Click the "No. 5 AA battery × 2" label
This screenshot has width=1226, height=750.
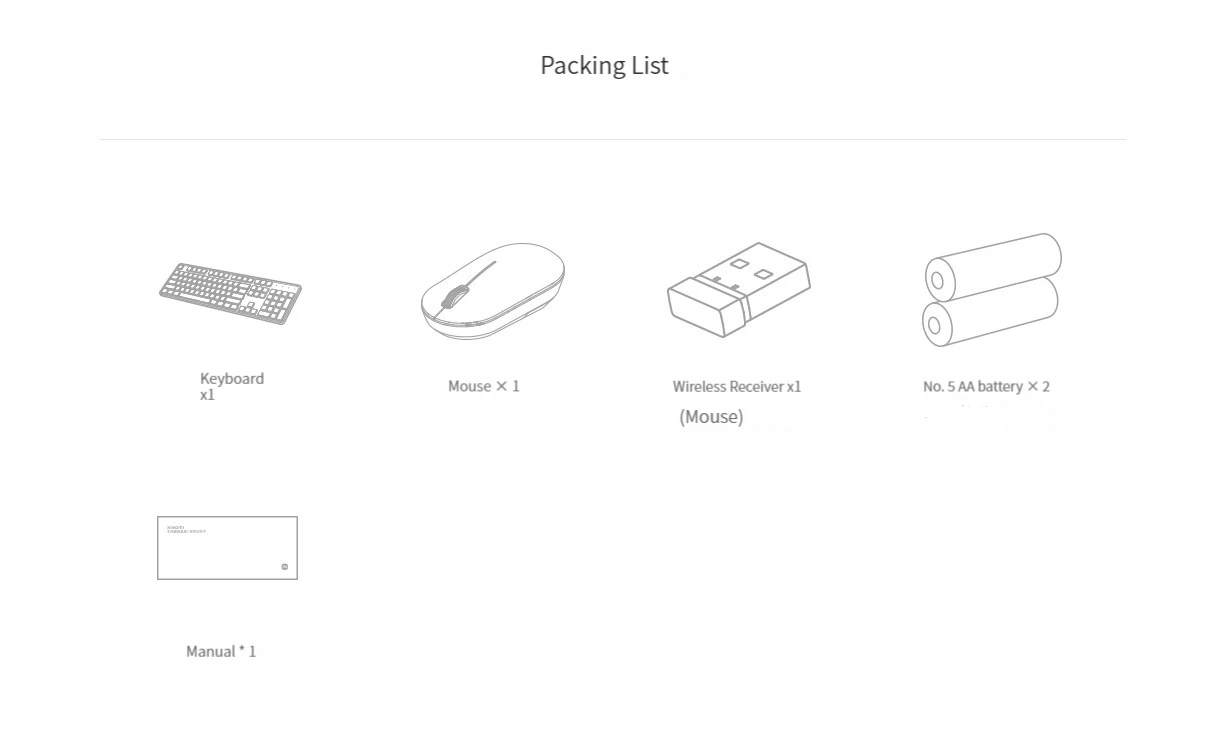coord(986,386)
